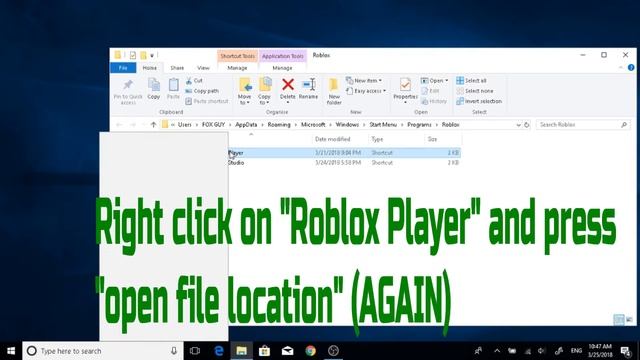
Task: Sort by Type column header
Action: [377, 139]
